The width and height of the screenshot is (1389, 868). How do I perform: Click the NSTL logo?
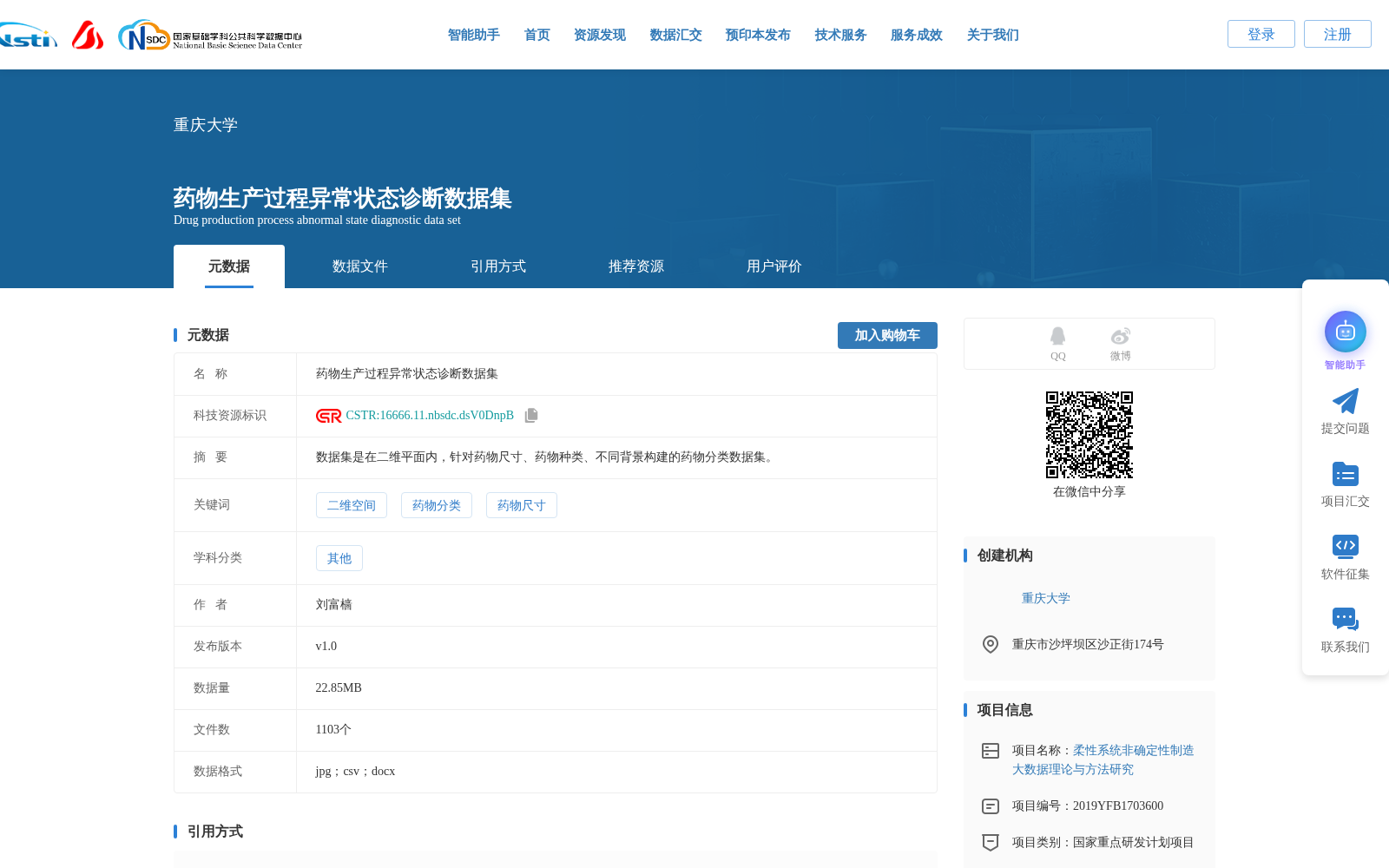[28, 36]
